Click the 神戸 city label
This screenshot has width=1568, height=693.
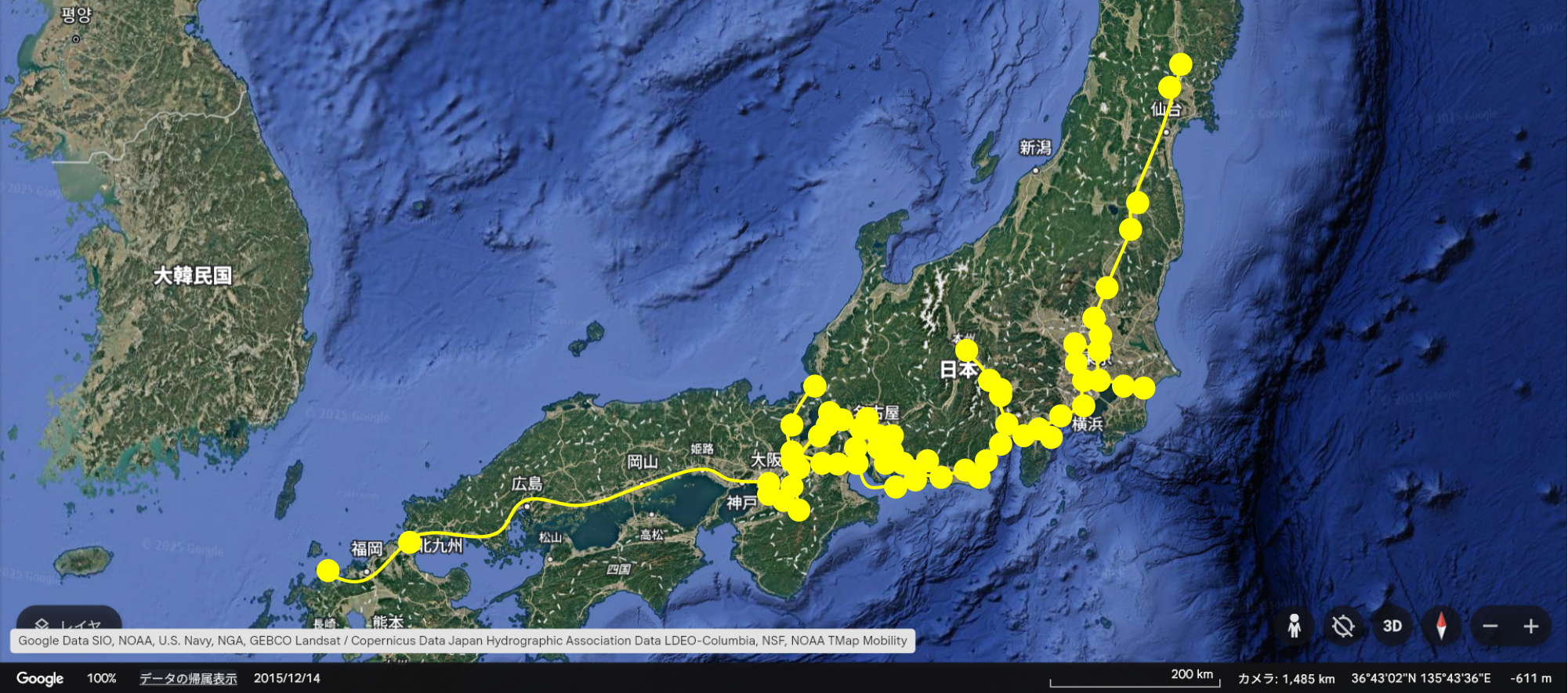[x=741, y=503]
